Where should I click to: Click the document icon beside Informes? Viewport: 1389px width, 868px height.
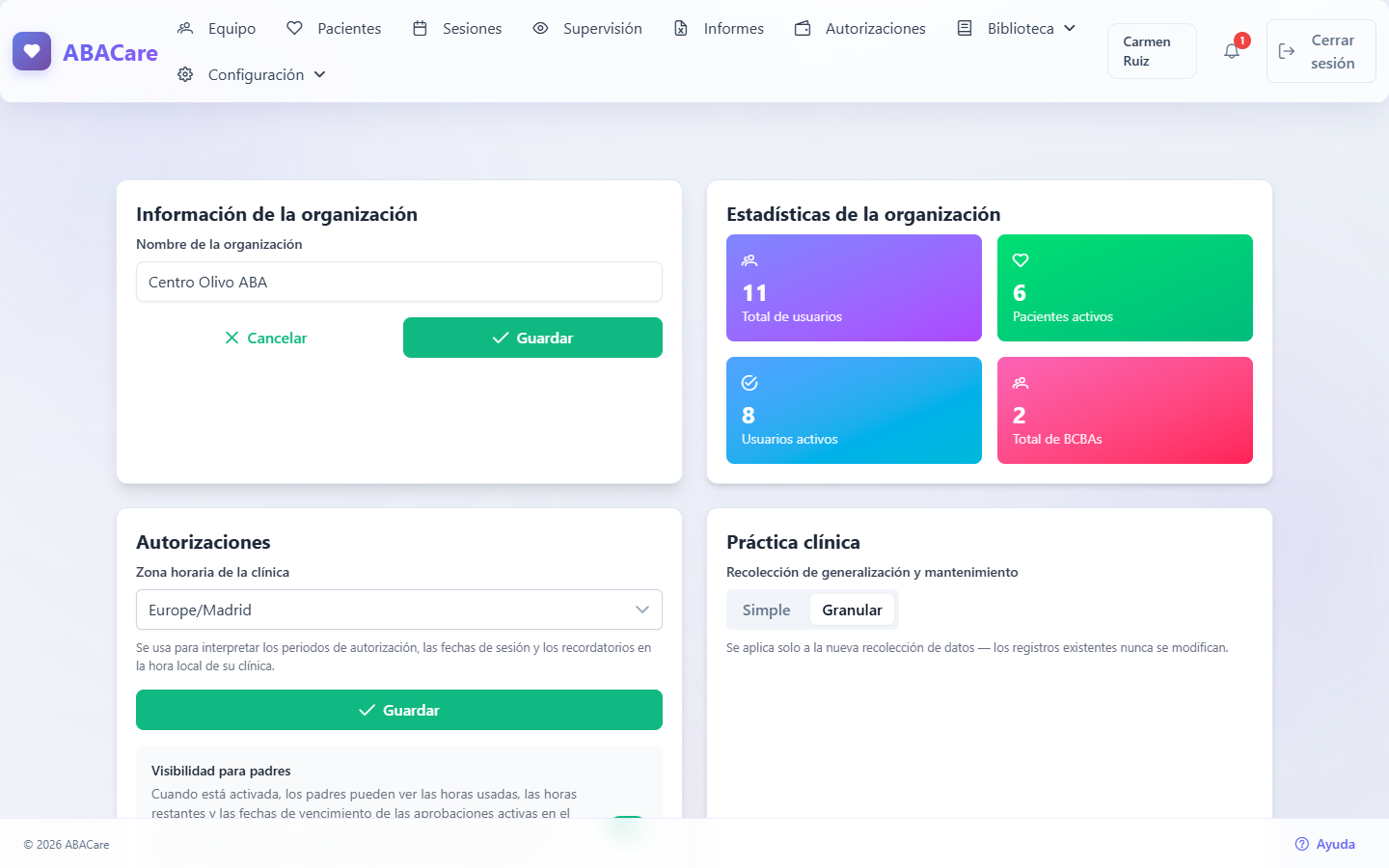pyautogui.click(x=681, y=28)
